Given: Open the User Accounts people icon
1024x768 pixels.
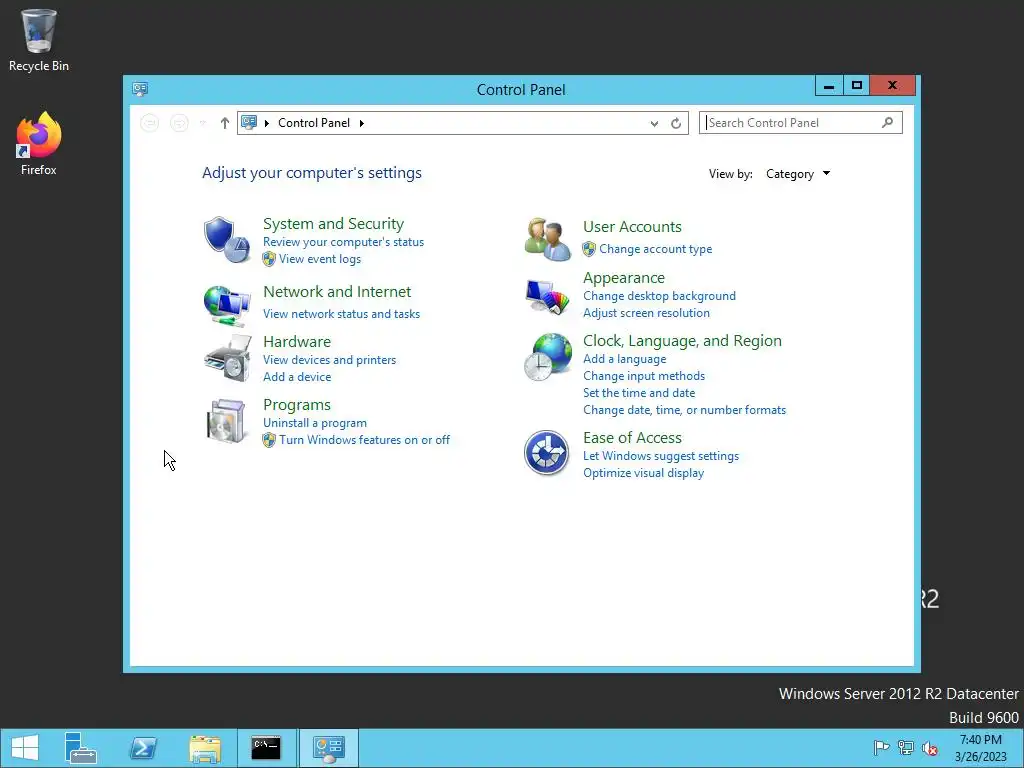Looking at the screenshot, I should tap(547, 240).
